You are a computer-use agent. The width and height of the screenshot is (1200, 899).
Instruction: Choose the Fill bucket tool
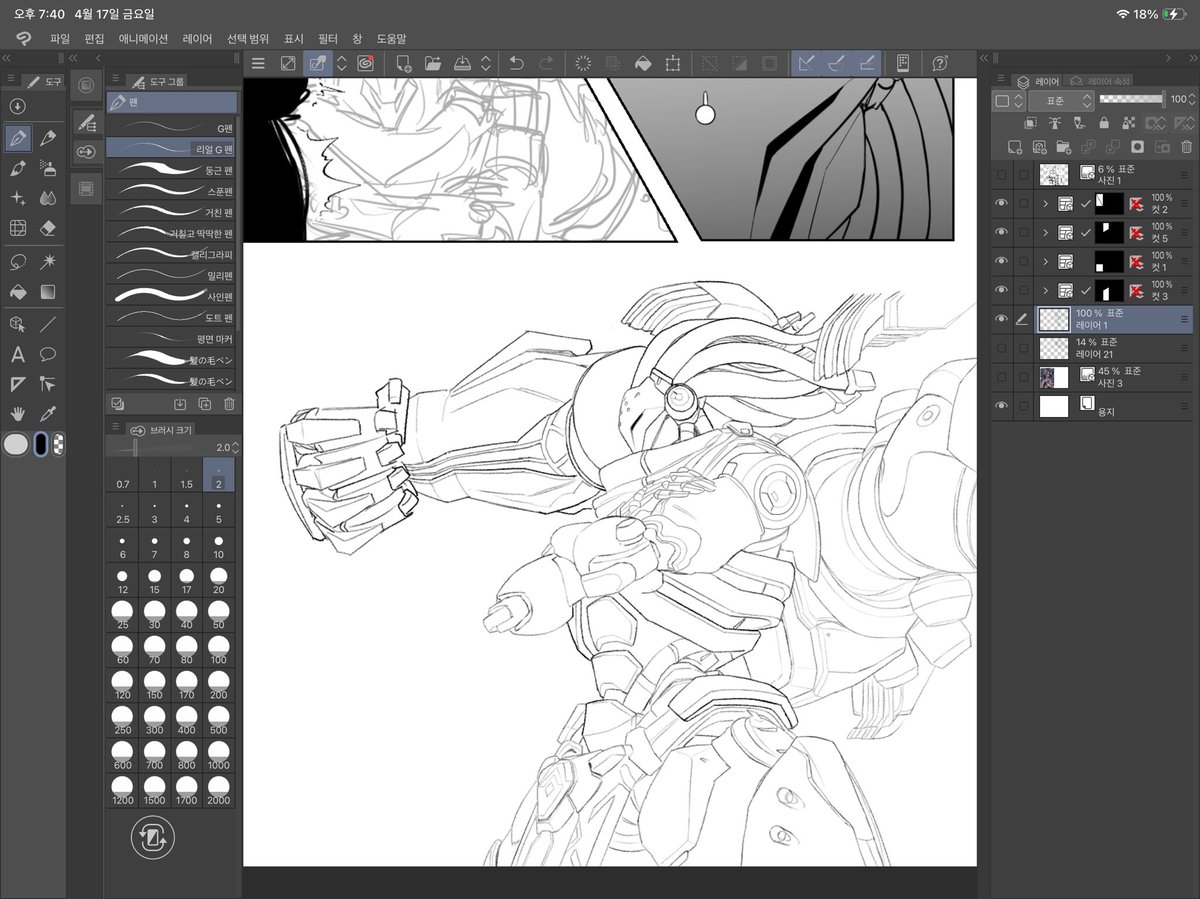click(17, 292)
